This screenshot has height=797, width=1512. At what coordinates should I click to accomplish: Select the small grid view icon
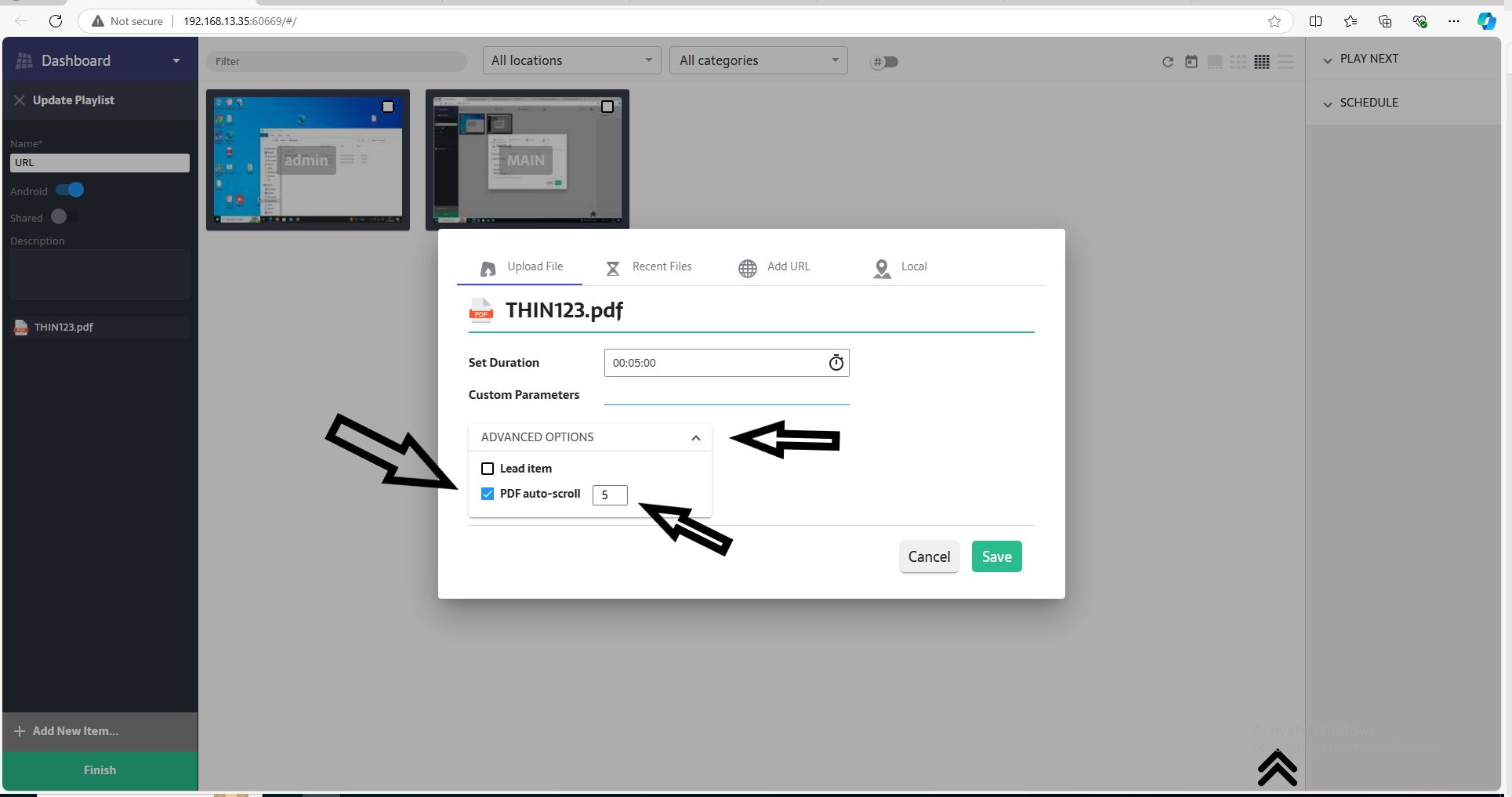pos(1261,62)
